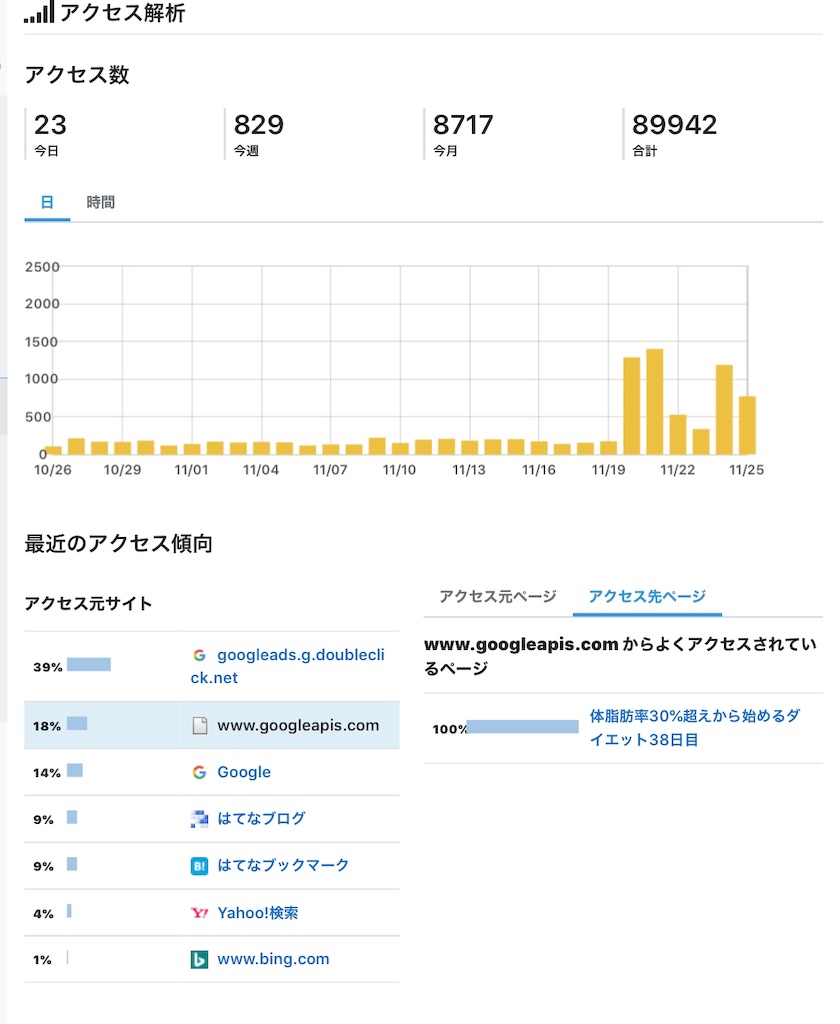Click the Yahoo! icon beside Yahoo!検索
Screen dimensions: 840x1024
click(199, 913)
